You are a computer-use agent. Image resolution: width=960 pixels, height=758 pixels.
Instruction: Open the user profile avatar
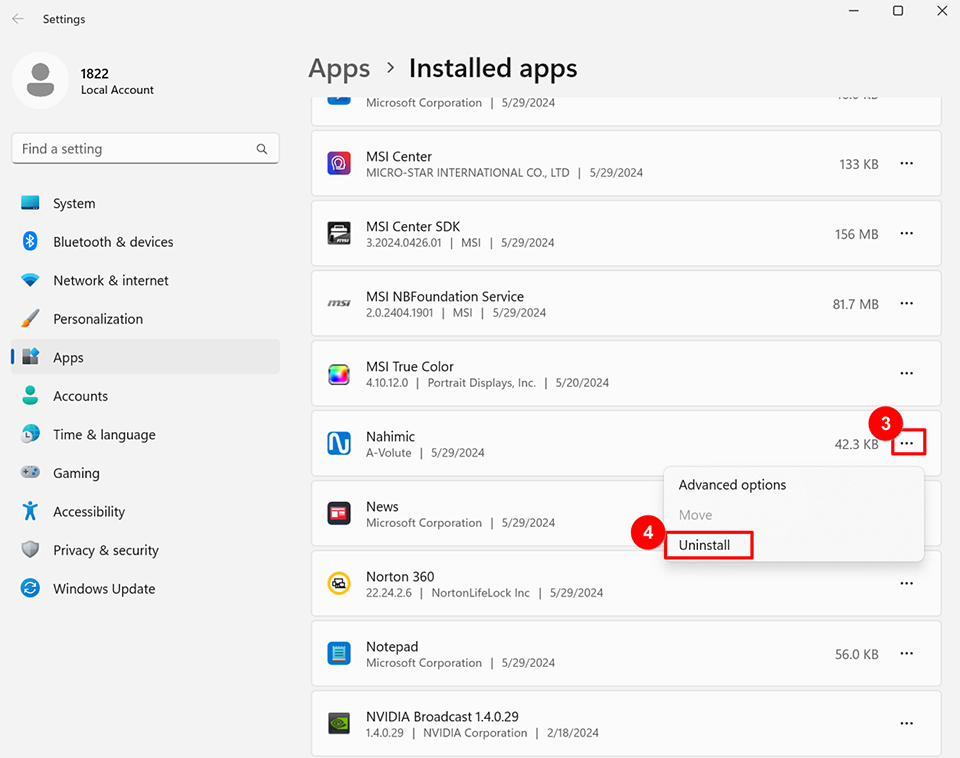click(40, 80)
